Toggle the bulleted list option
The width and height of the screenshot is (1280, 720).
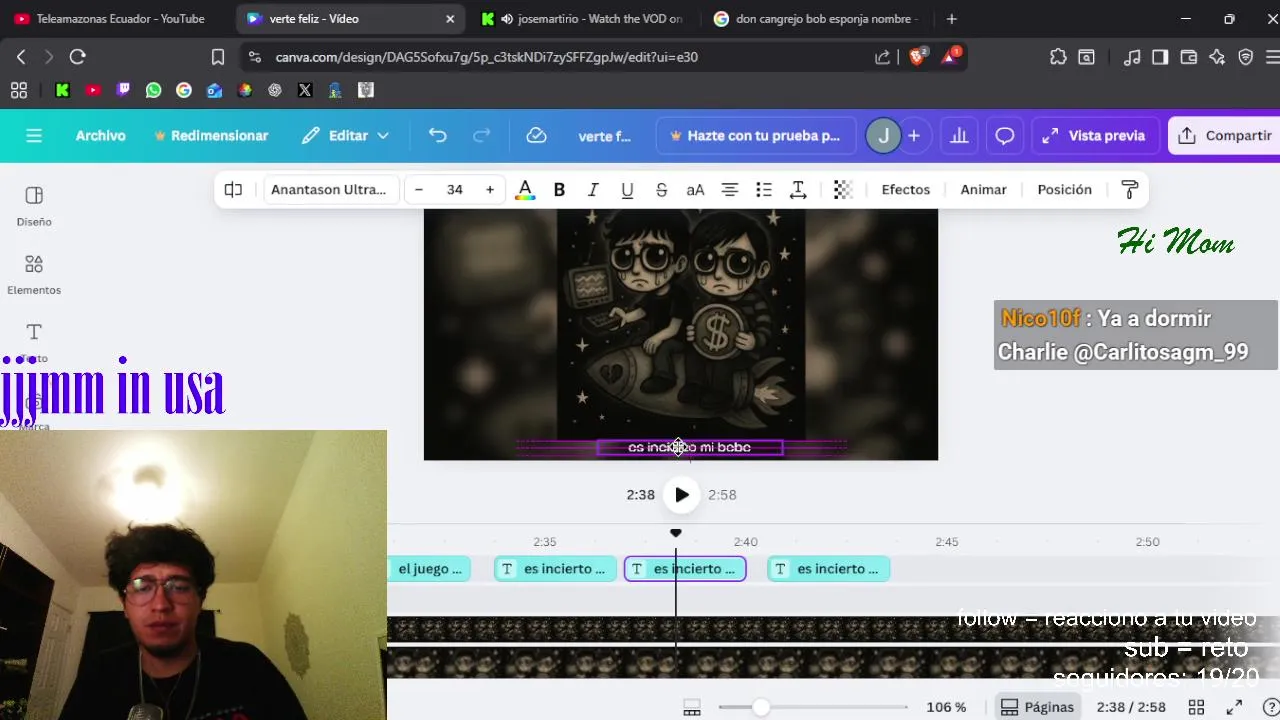(764, 190)
